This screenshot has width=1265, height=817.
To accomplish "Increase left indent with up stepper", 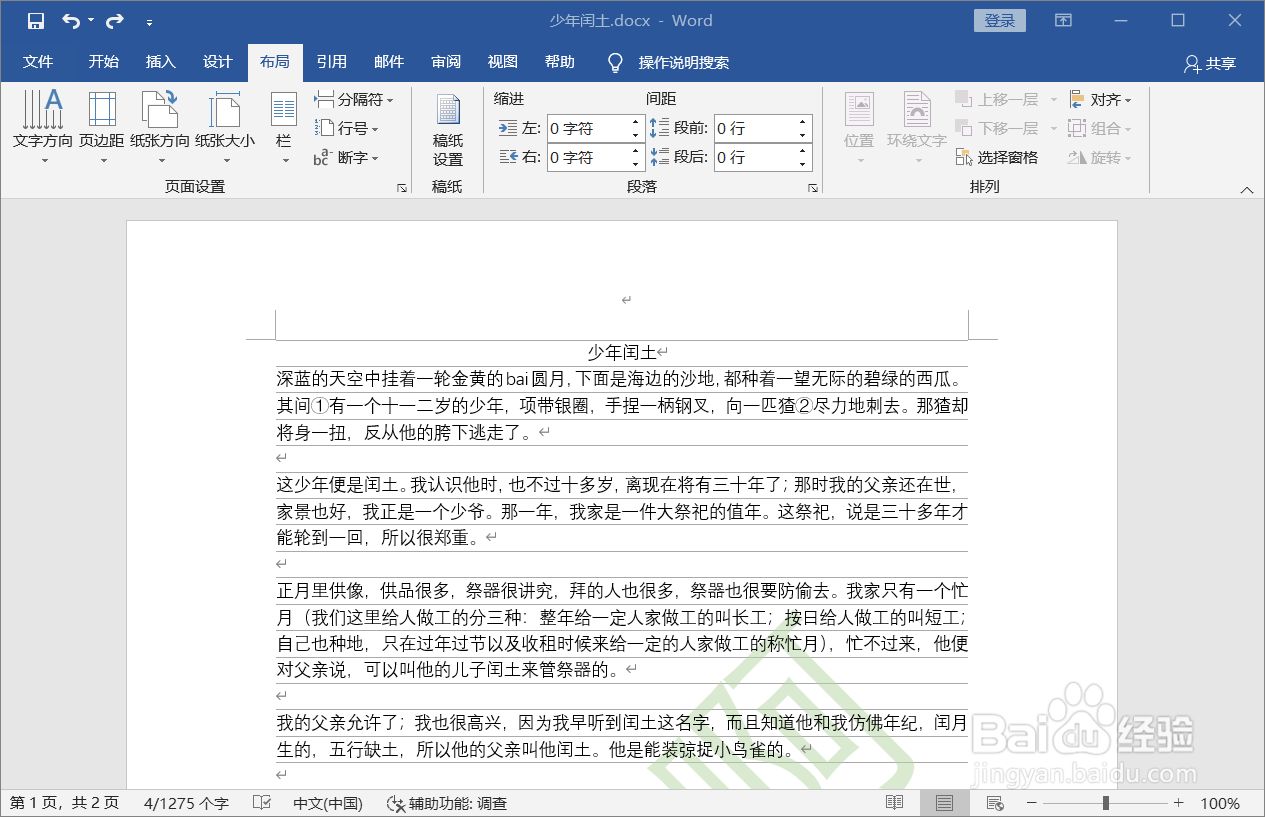I will [635, 123].
